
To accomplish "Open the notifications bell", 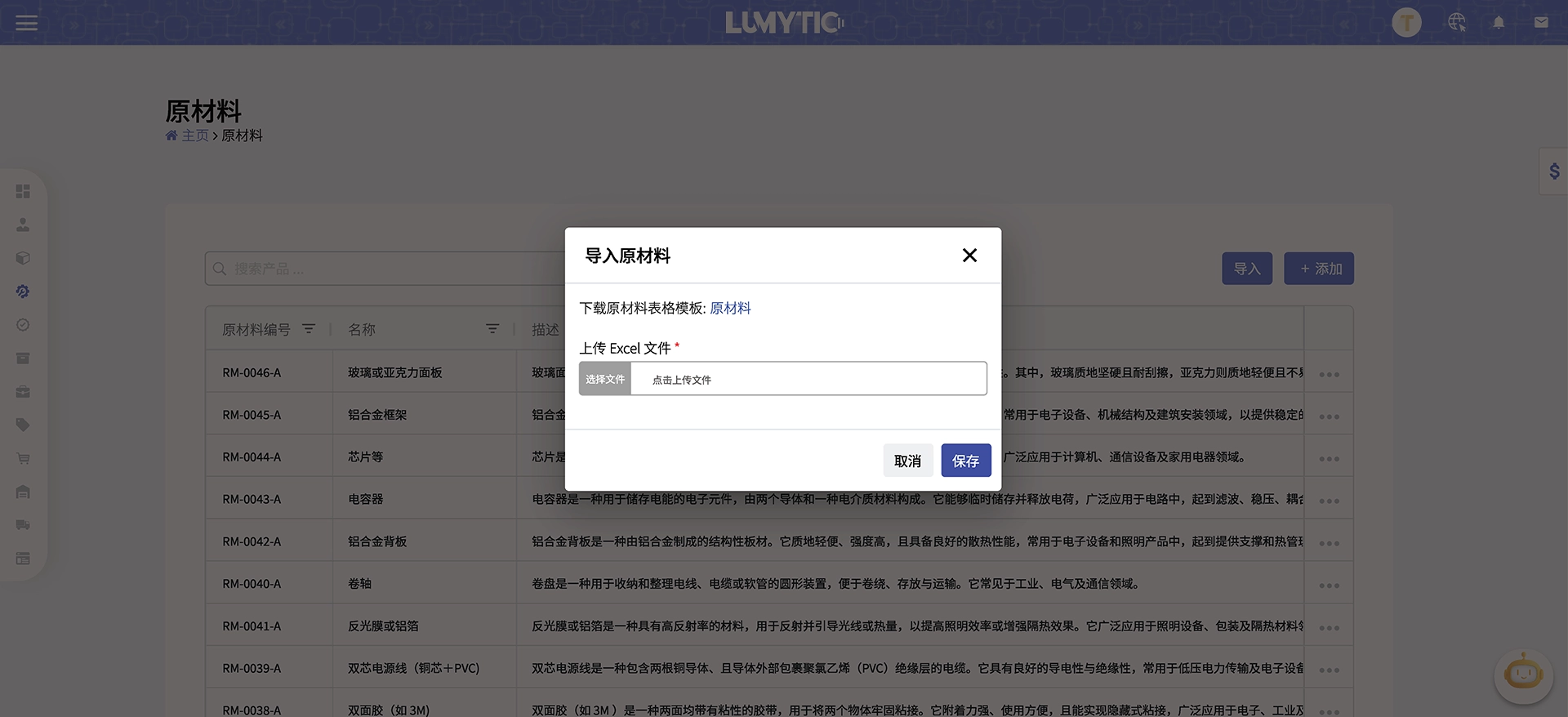I will click(1499, 23).
